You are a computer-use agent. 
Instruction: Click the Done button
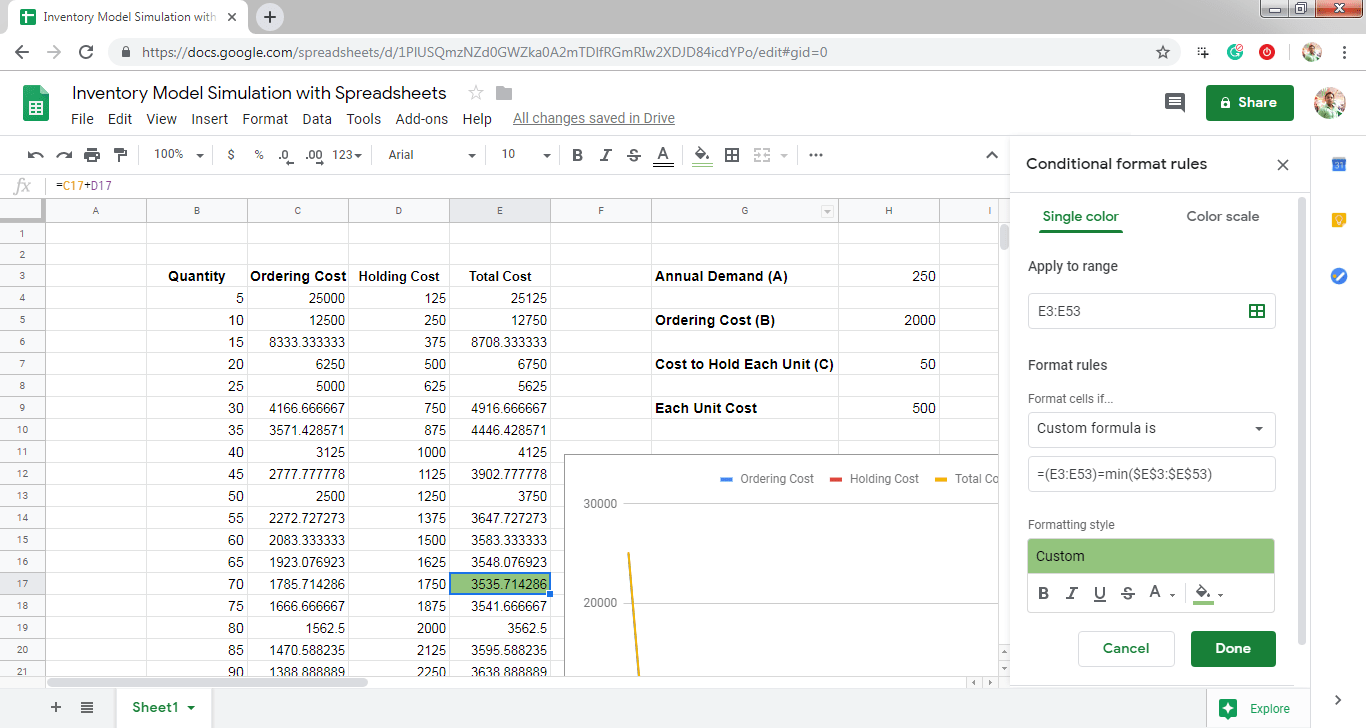click(1233, 648)
